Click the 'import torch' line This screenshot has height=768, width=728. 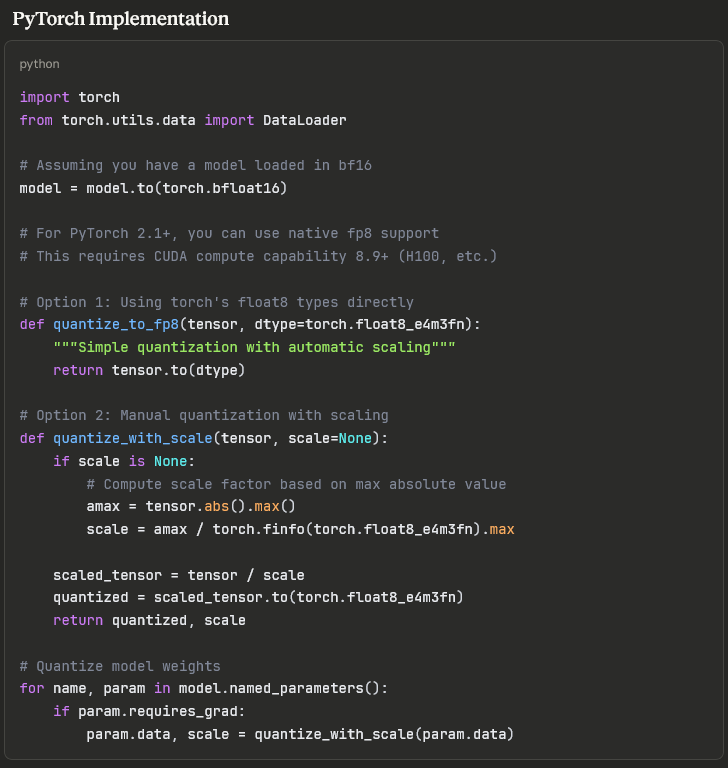(70, 97)
